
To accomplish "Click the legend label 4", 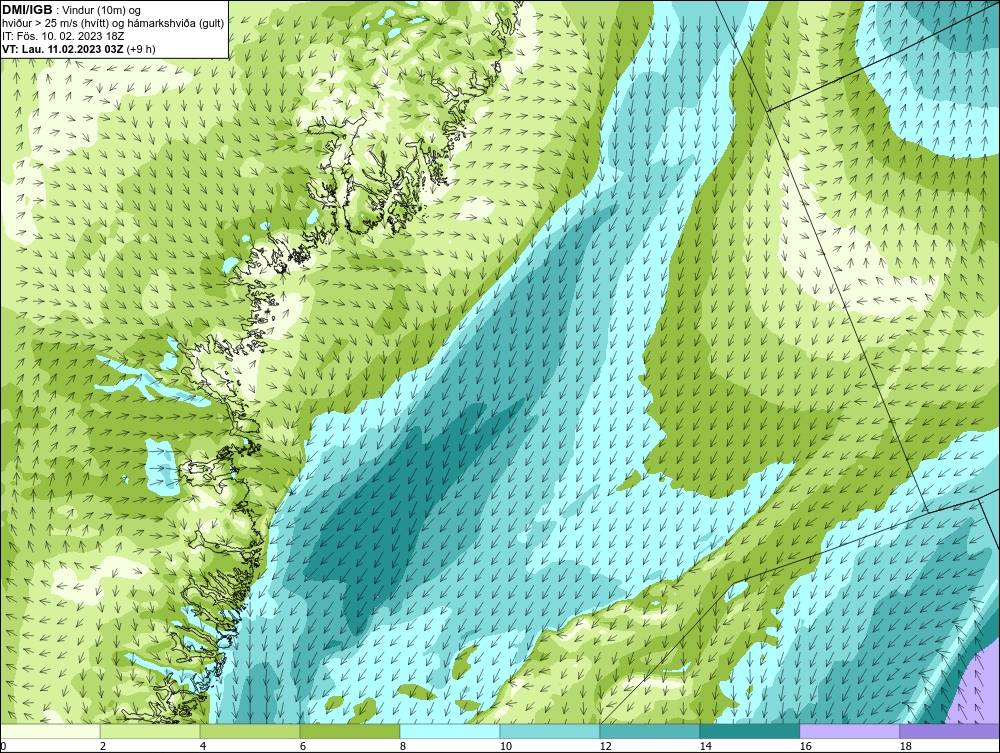I will [203, 746].
